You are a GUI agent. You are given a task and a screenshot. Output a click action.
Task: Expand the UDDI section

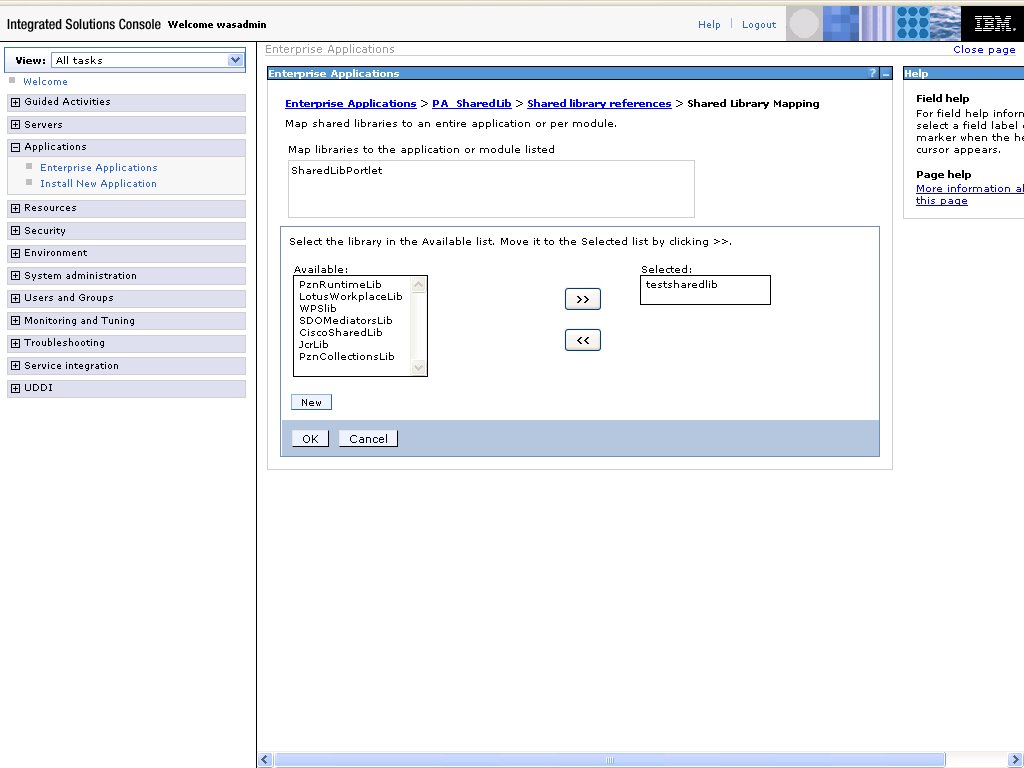pyautogui.click(x=16, y=388)
